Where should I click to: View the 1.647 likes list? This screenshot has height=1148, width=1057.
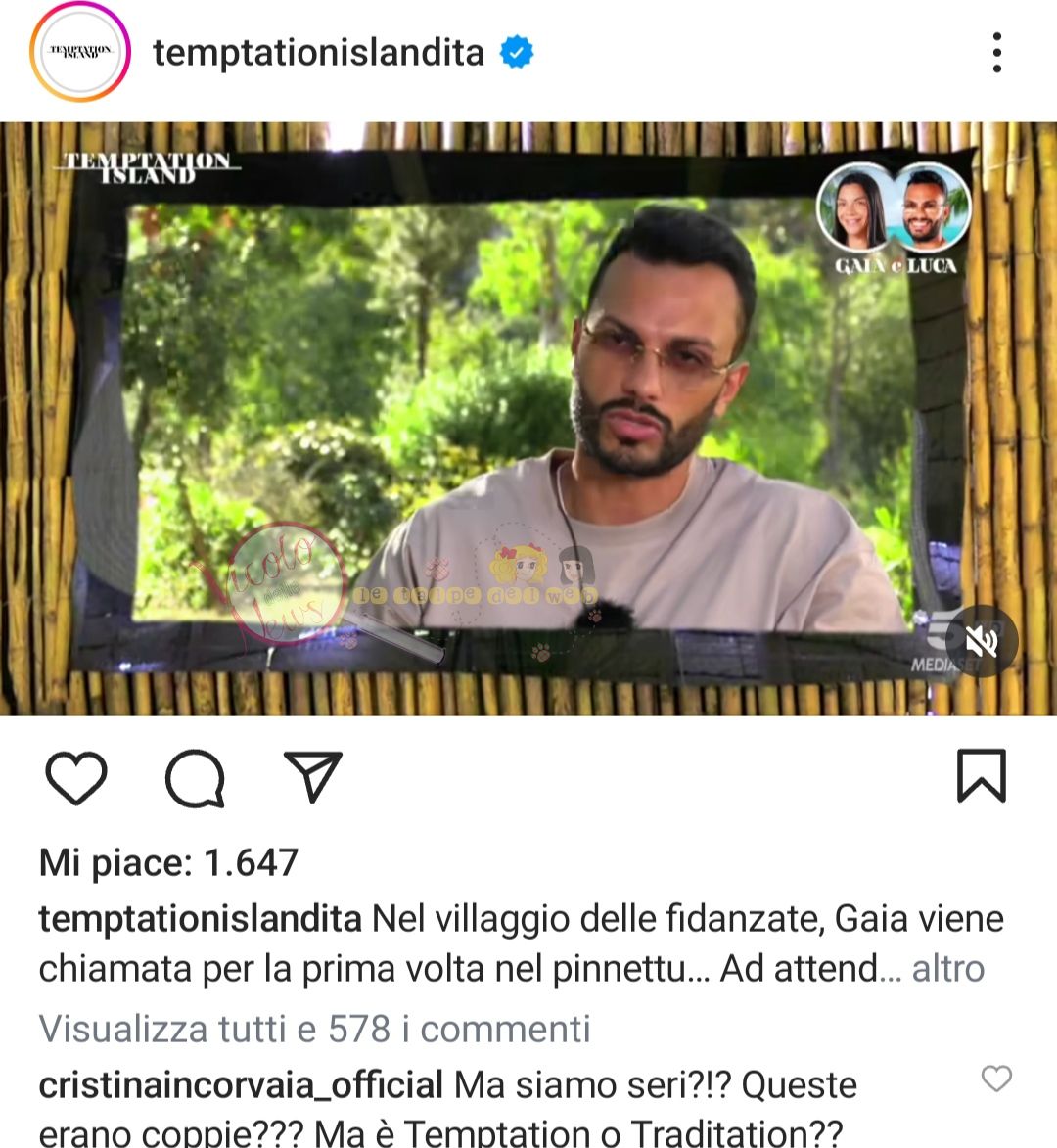168,862
